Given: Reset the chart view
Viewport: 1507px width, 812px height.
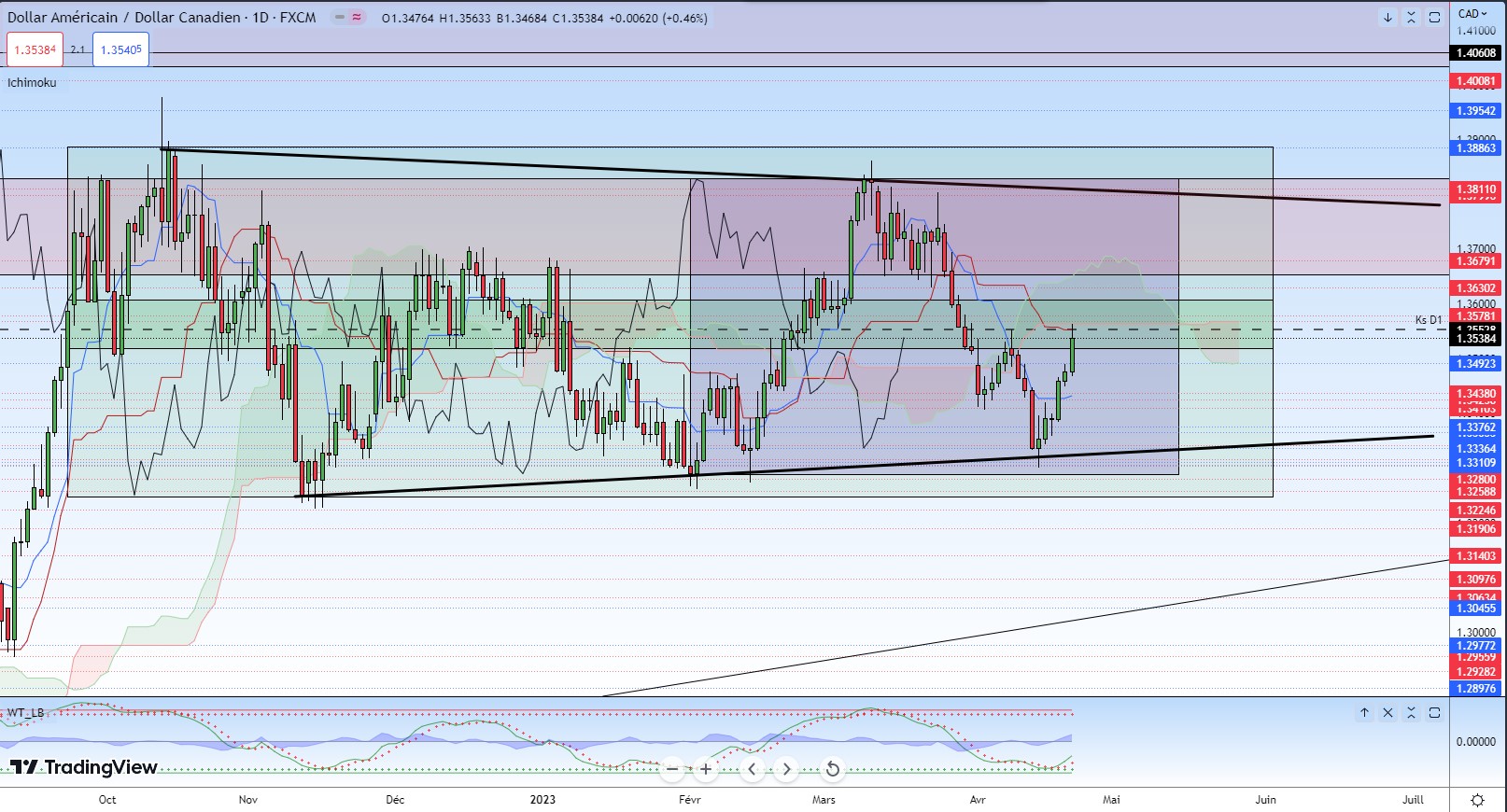Looking at the screenshot, I should [832, 769].
